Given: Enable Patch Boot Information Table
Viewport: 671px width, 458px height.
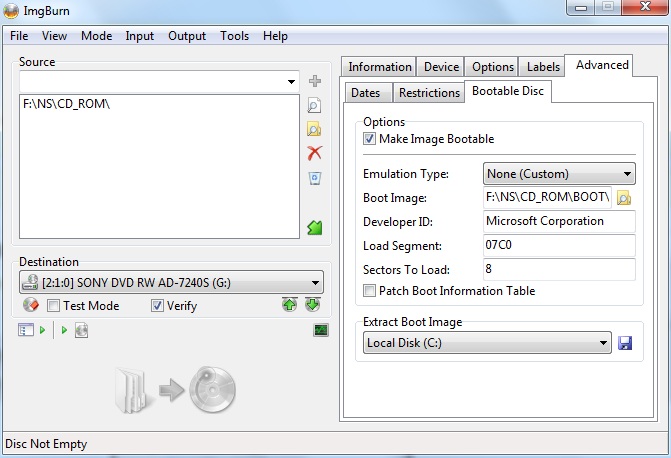Looking at the screenshot, I should point(369,291).
